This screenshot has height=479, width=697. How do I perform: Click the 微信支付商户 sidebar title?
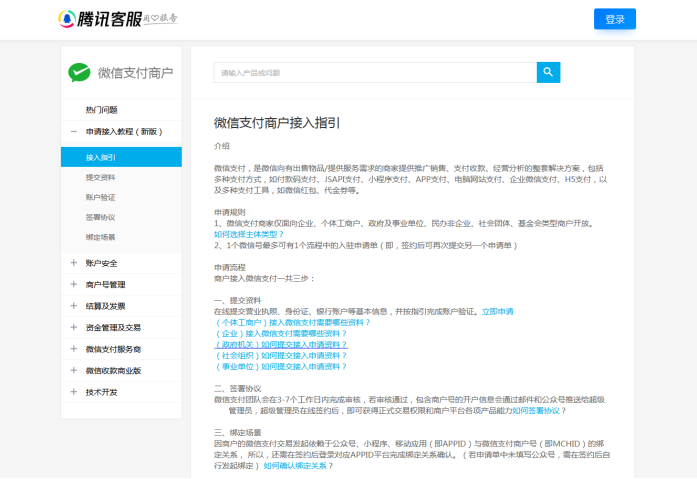point(135,73)
